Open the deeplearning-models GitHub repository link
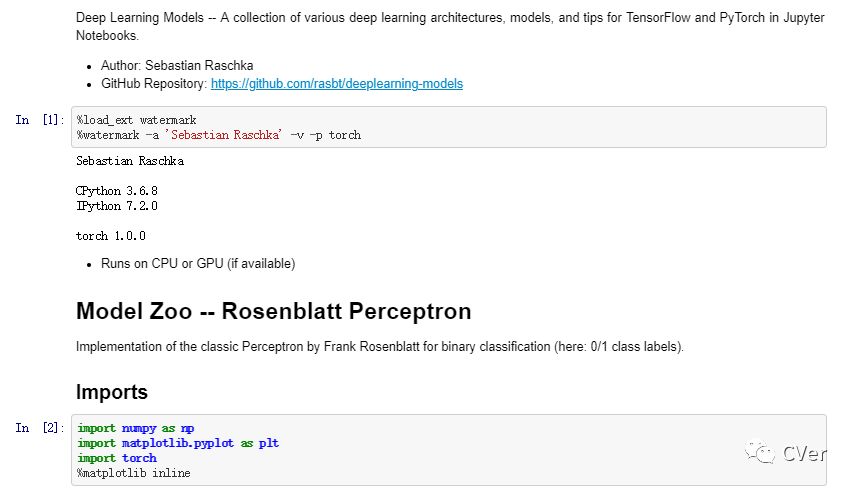This screenshot has height=488, width=854. (336, 84)
